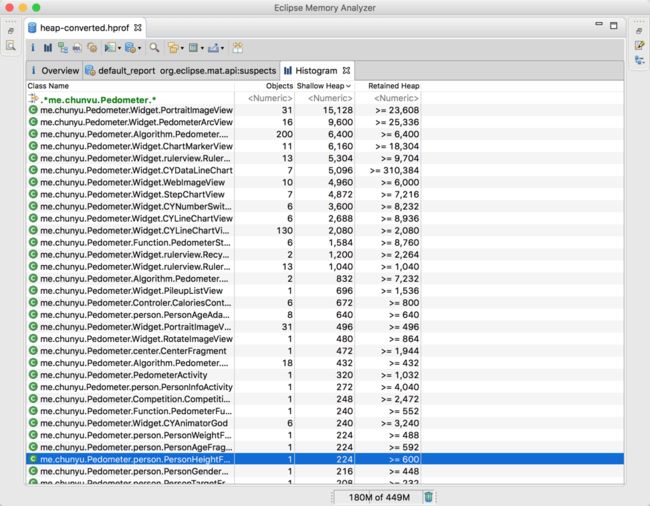This screenshot has width=650, height=506.
Task: Click the heap-converted.hprof database icon
Action: click(x=32, y=28)
